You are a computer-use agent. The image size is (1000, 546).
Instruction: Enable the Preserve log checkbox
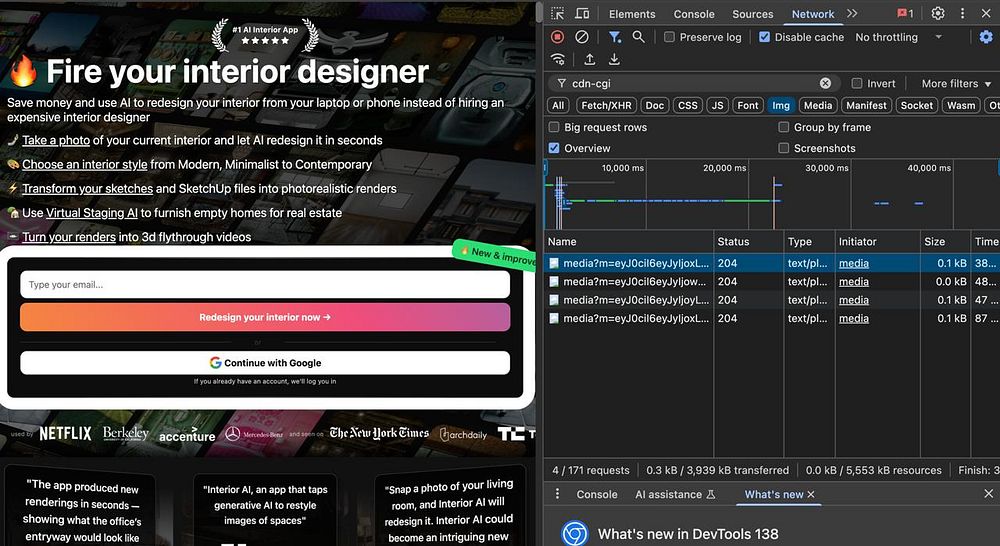point(670,37)
